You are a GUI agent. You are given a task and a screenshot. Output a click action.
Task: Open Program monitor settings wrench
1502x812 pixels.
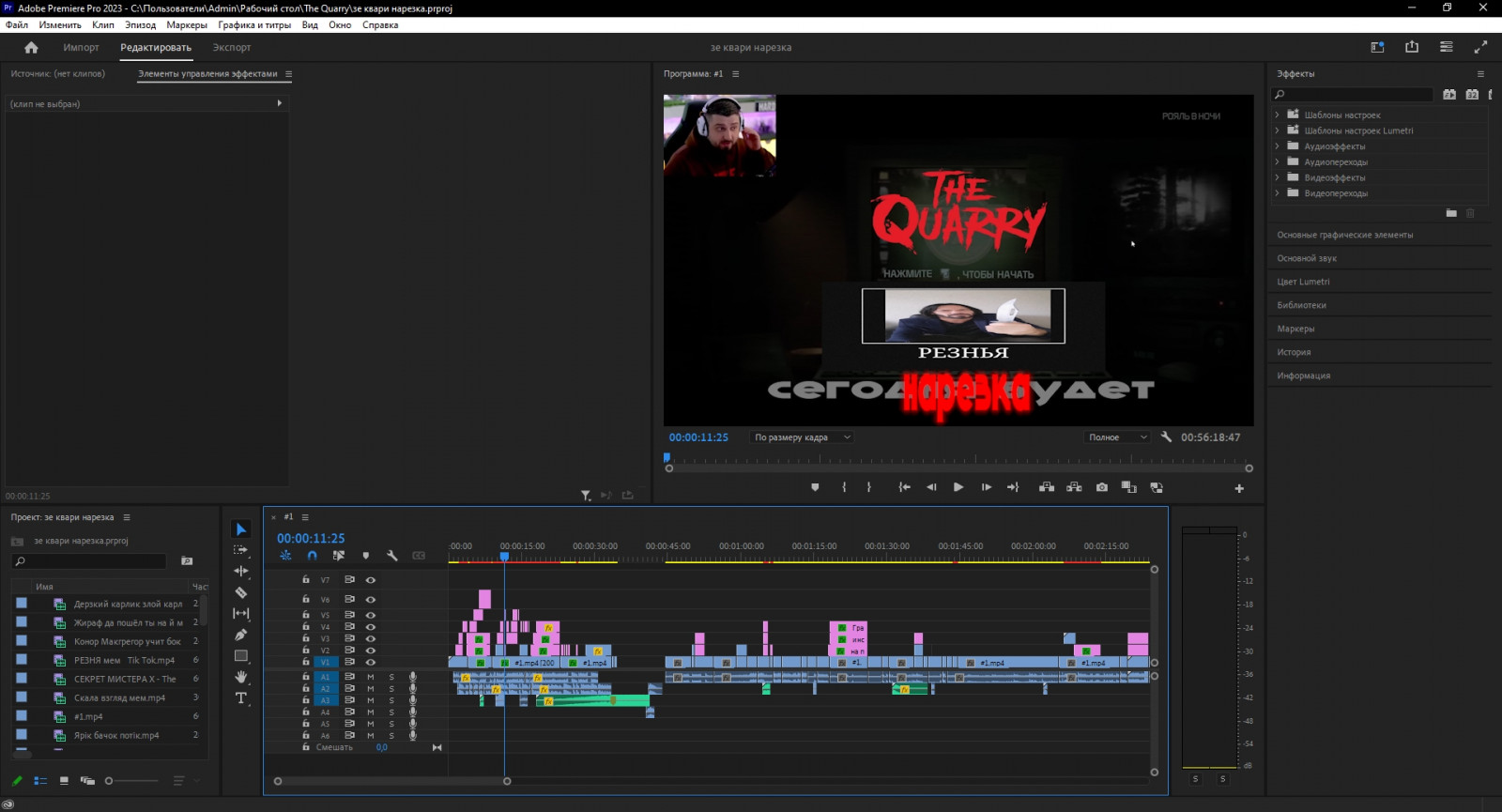pos(1166,437)
